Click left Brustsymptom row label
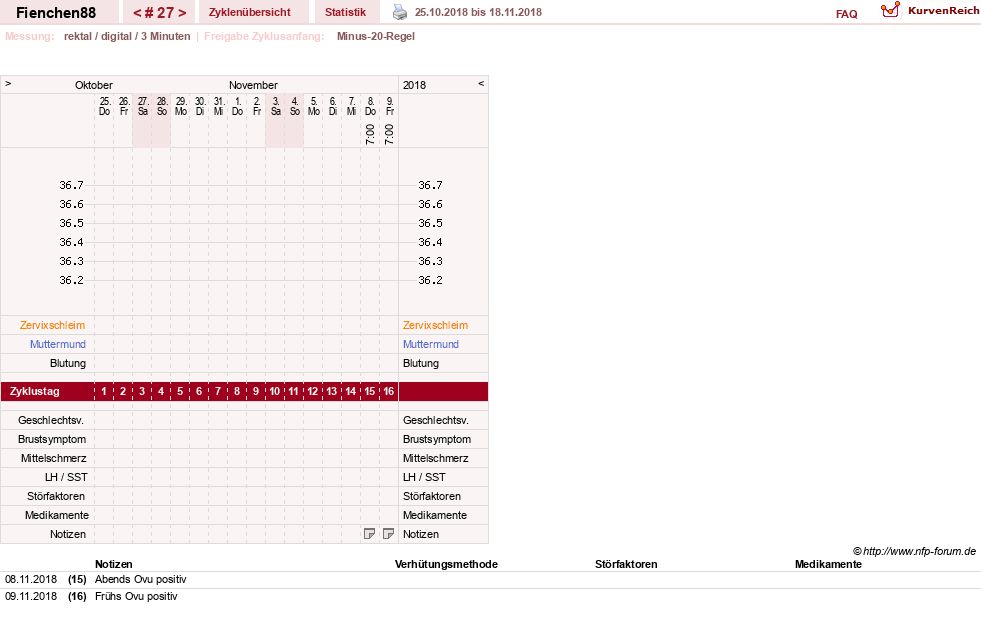981x623 pixels. coord(52,439)
